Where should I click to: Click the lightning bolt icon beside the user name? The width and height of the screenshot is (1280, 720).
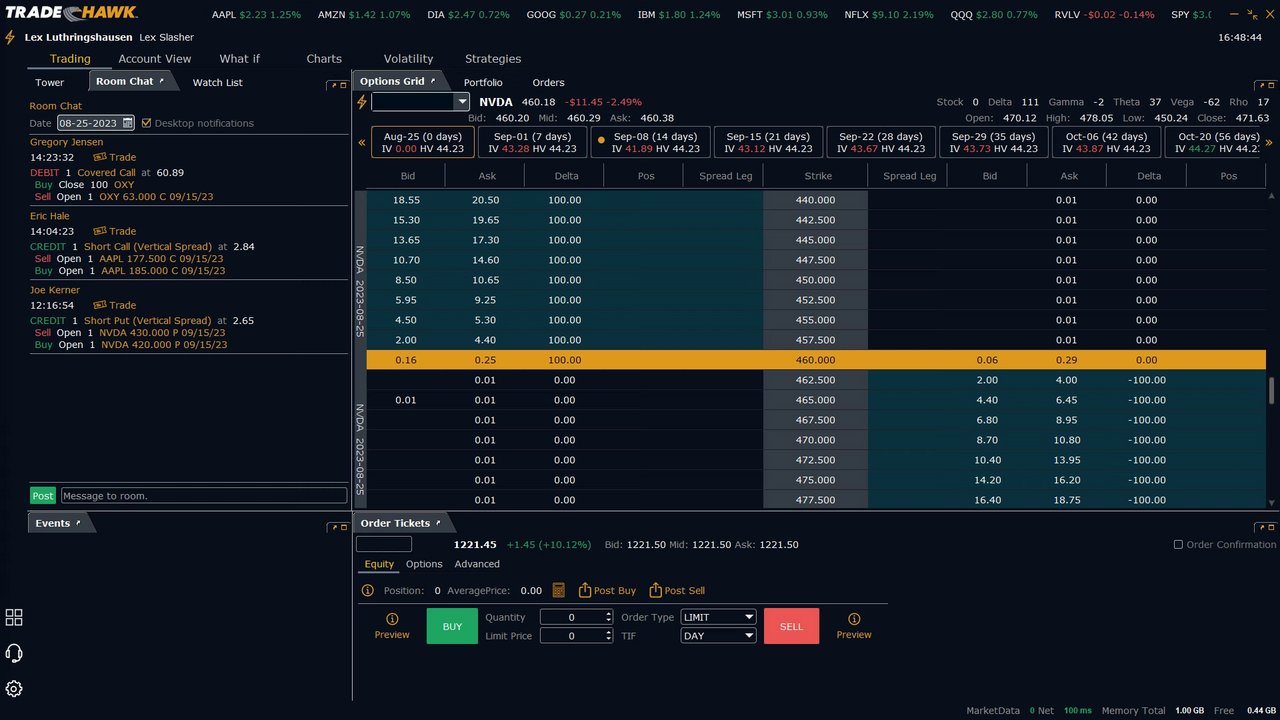10,37
